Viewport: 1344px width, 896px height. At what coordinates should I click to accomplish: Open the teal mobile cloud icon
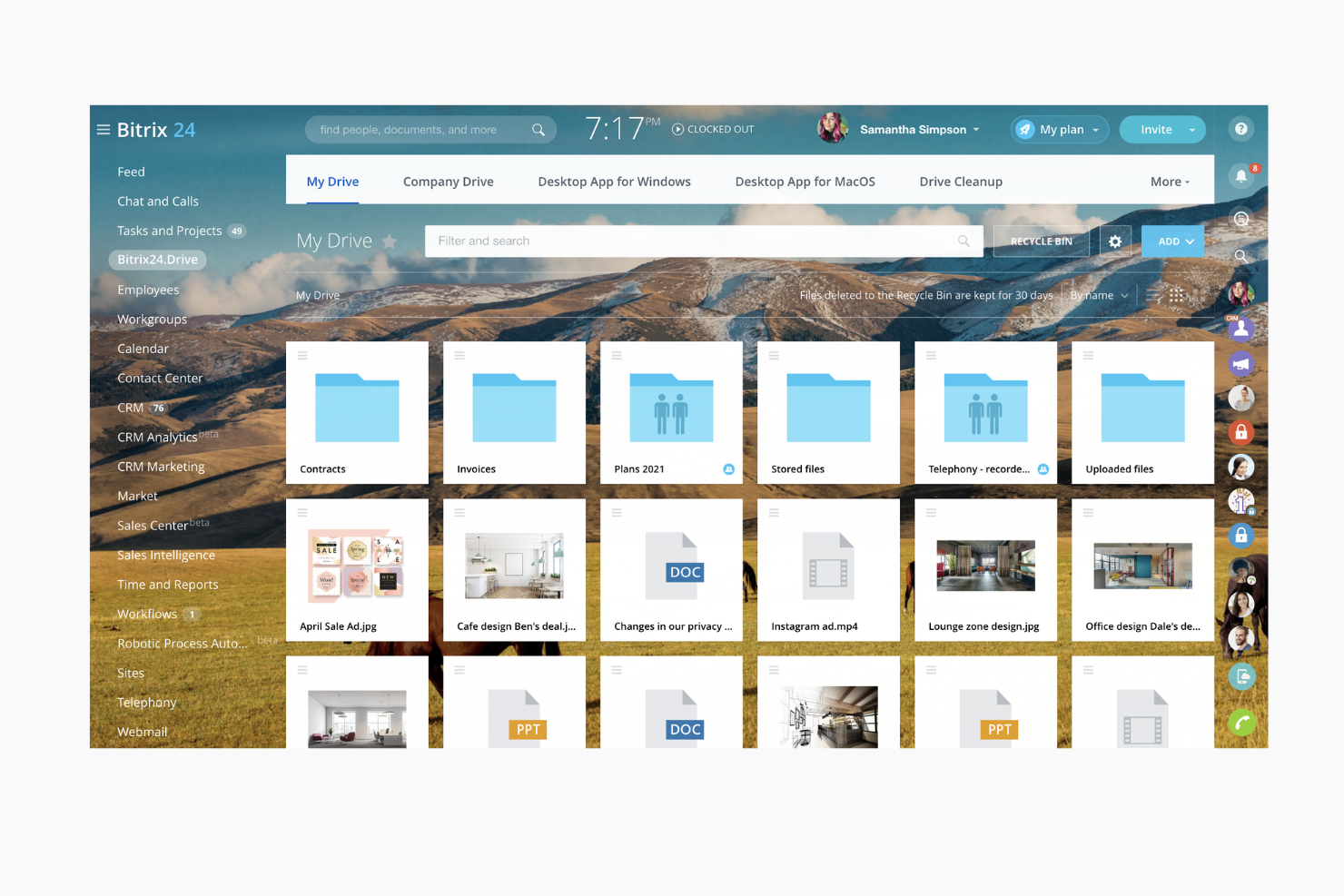coord(1241,676)
